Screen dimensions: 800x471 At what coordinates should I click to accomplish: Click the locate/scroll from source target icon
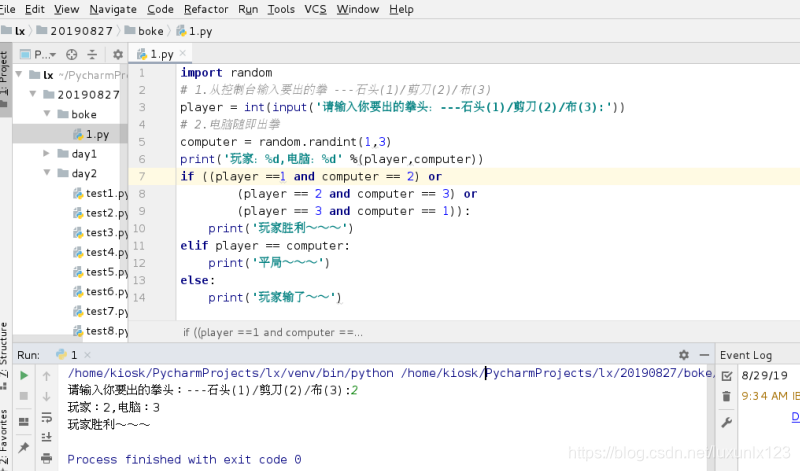pyautogui.click(x=71, y=55)
